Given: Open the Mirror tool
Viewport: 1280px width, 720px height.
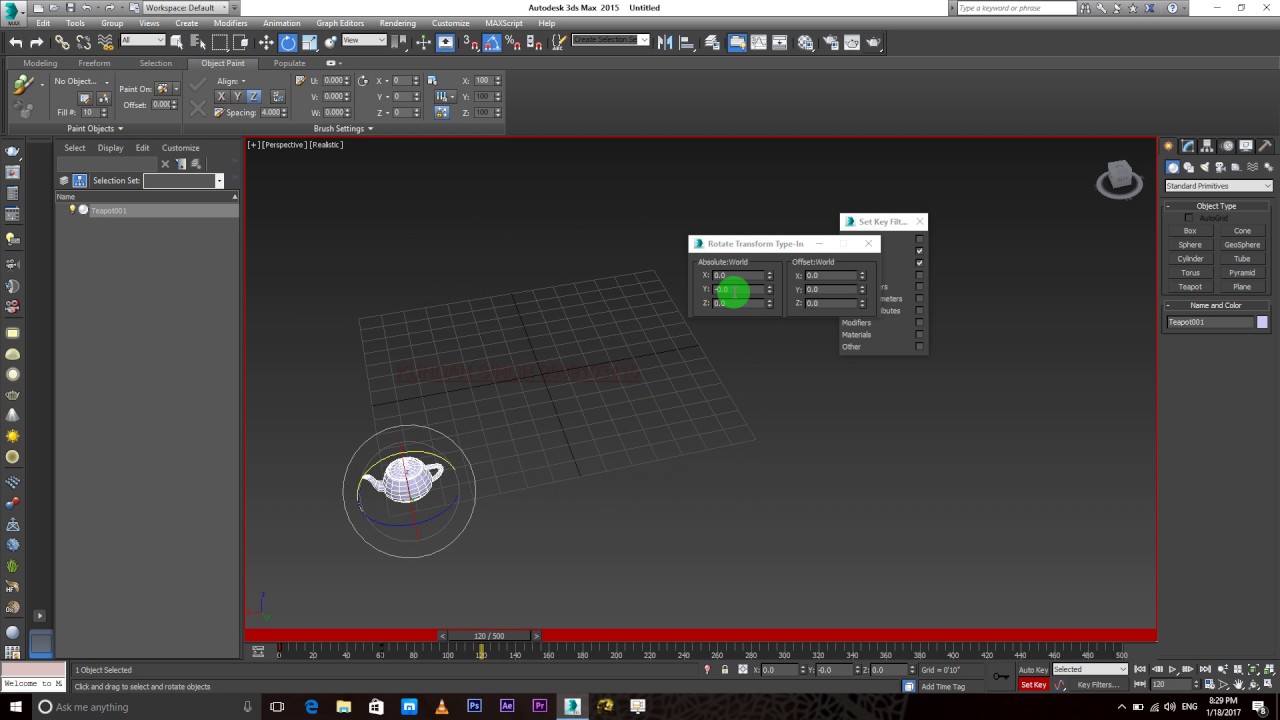Looking at the screenshot, I should click(x=666, y=42).
